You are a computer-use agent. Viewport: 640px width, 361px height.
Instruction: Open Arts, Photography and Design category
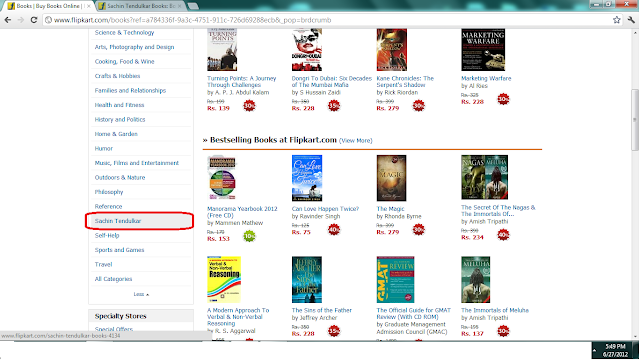tap(134, 47)
